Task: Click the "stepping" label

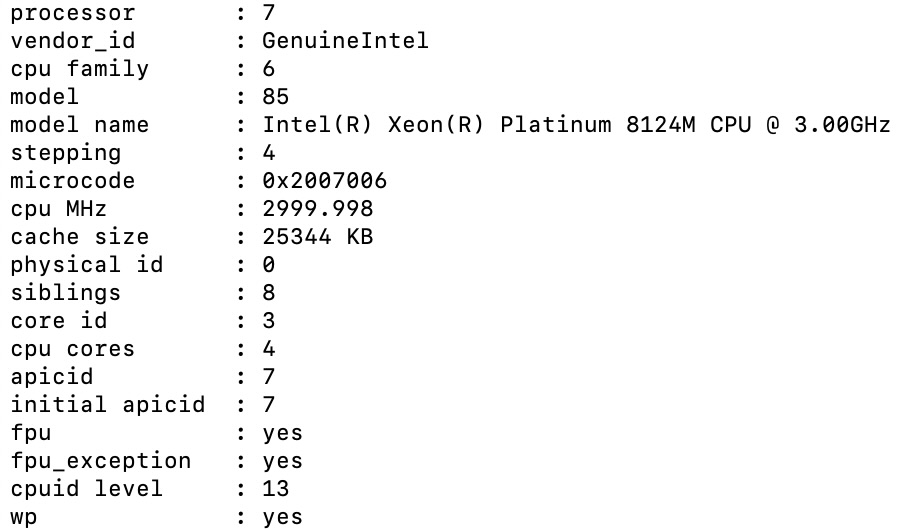Action: click(66, 153)
